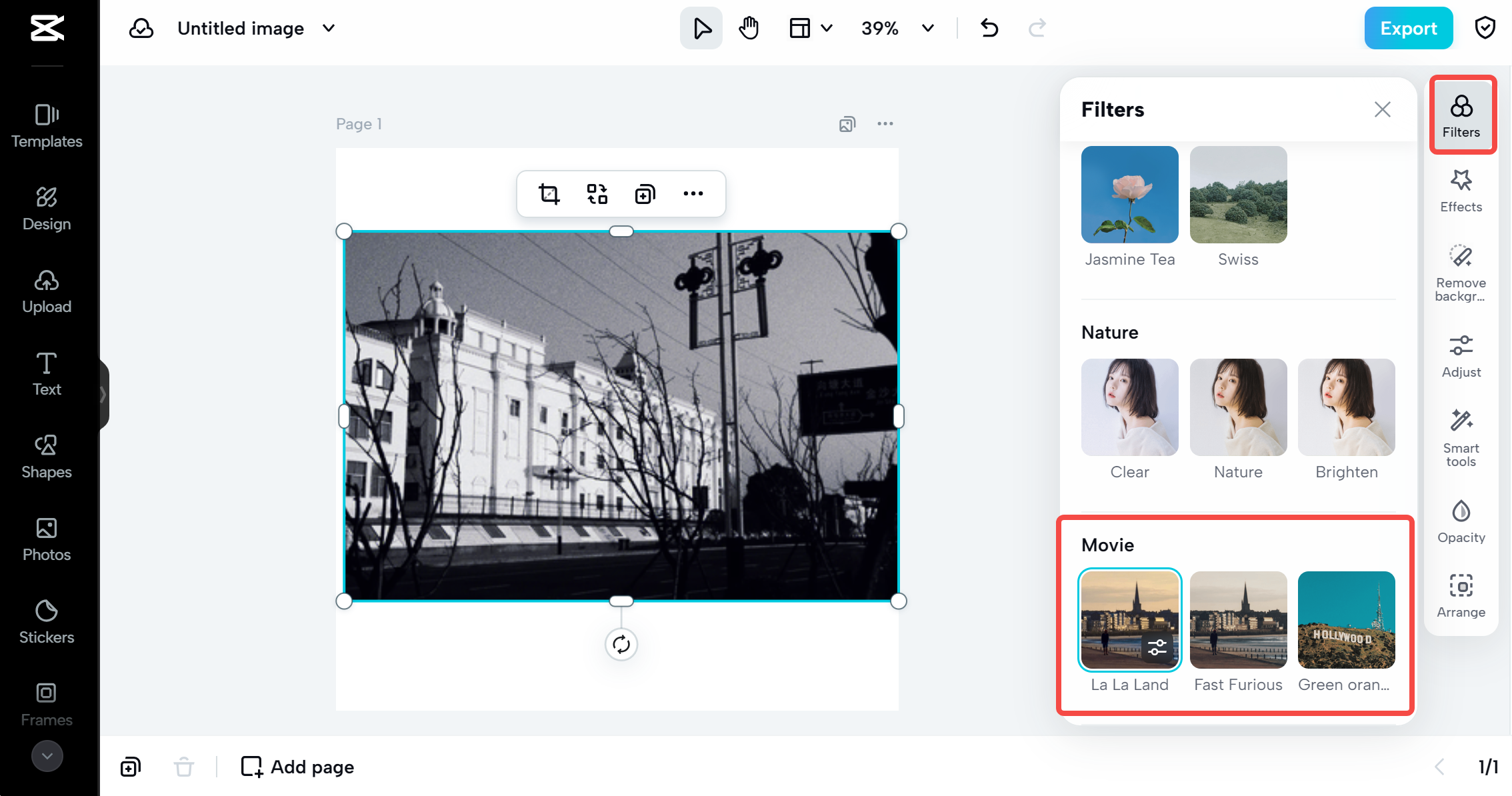Screen dimensions: 1512x796
Task: Close the Filters panel
Action: click(1382, 109)
